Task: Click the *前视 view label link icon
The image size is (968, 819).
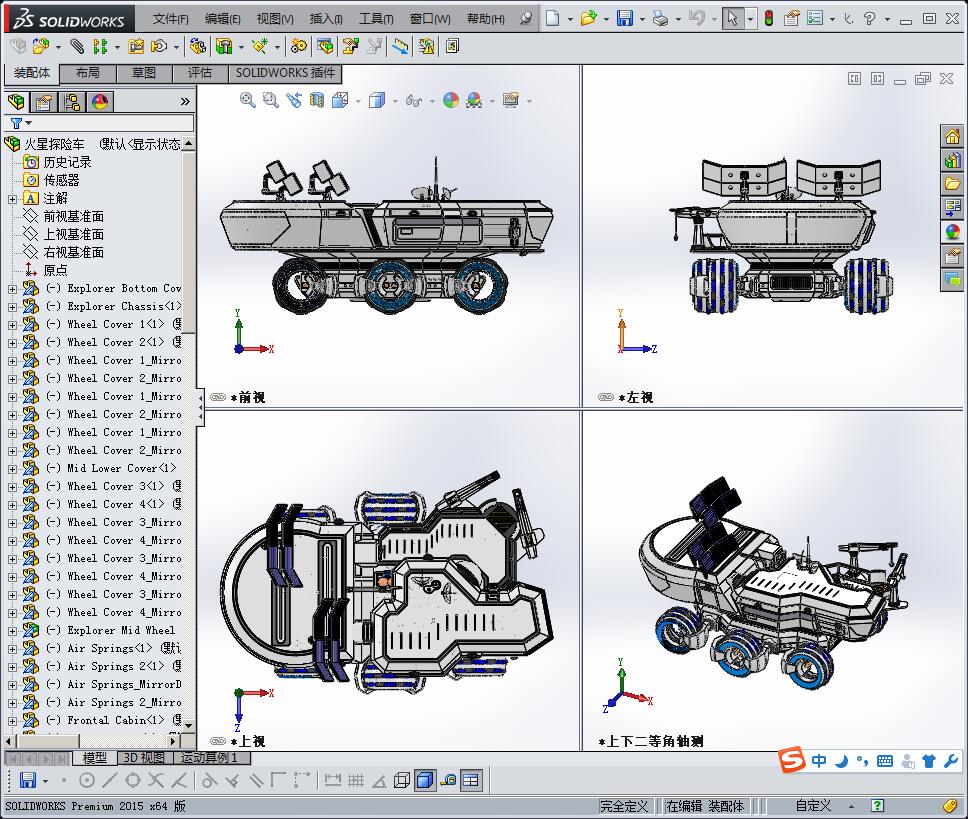Action: point(218,397)
